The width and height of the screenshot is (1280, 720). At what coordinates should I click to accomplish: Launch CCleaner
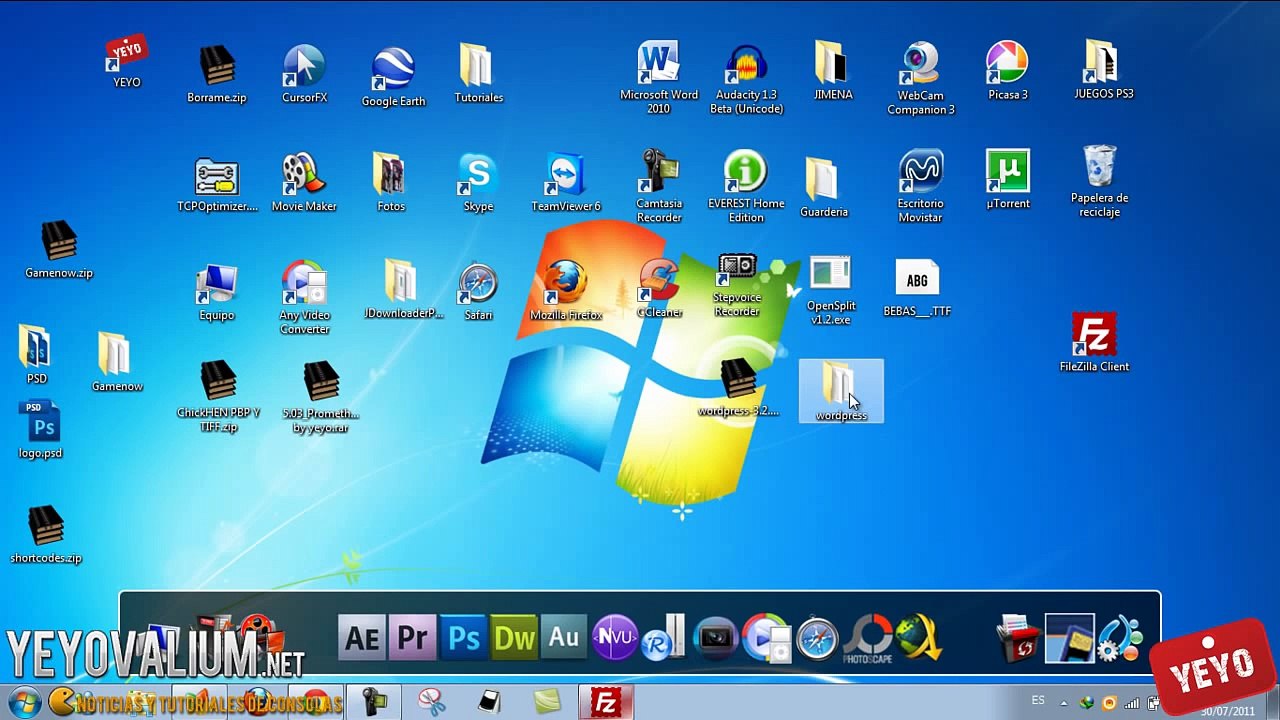click(659, 290)
